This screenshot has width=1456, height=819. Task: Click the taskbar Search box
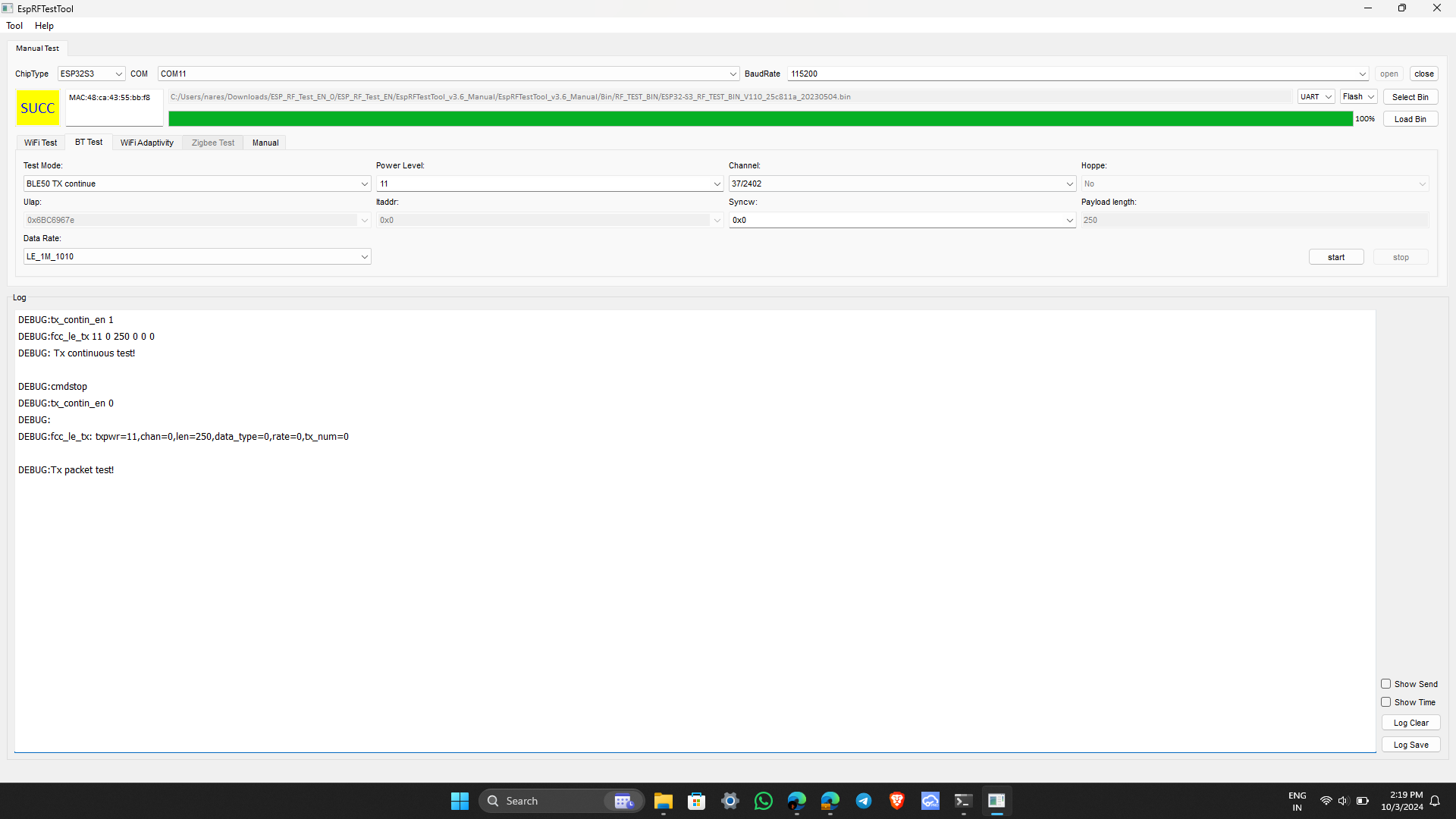(x=561, y=801)
